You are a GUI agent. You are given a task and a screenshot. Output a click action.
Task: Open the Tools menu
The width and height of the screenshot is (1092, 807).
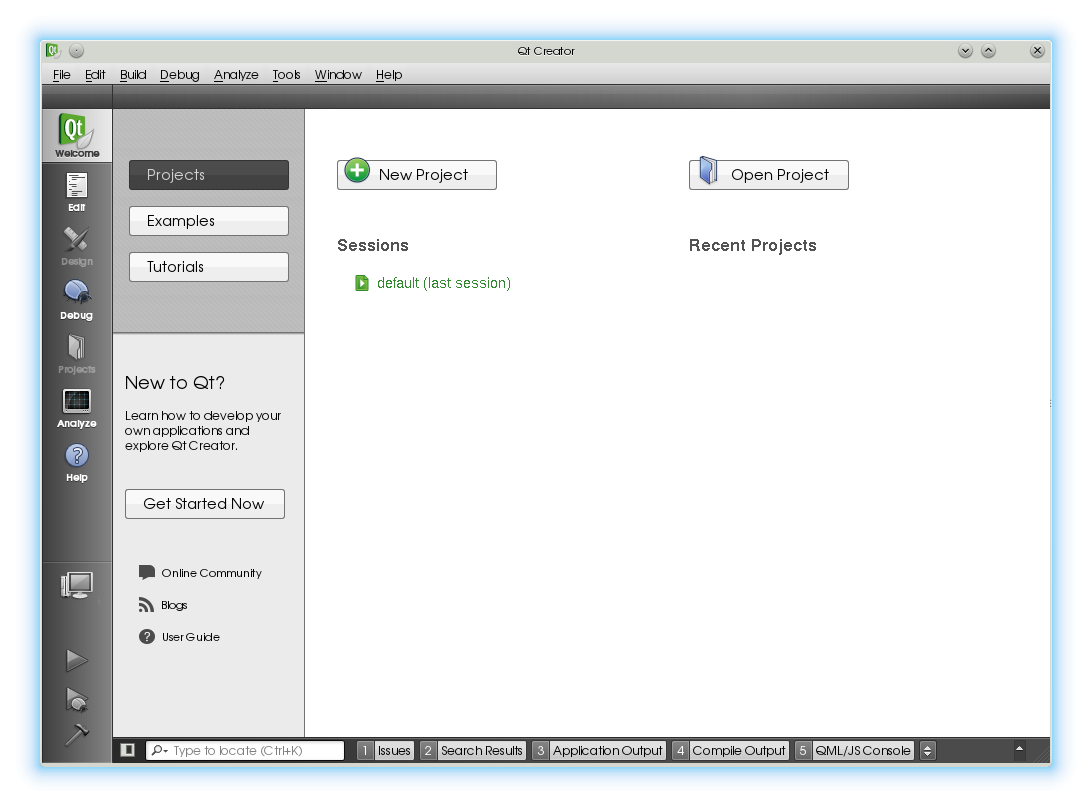pyautogui.click(x=286, y=75)
